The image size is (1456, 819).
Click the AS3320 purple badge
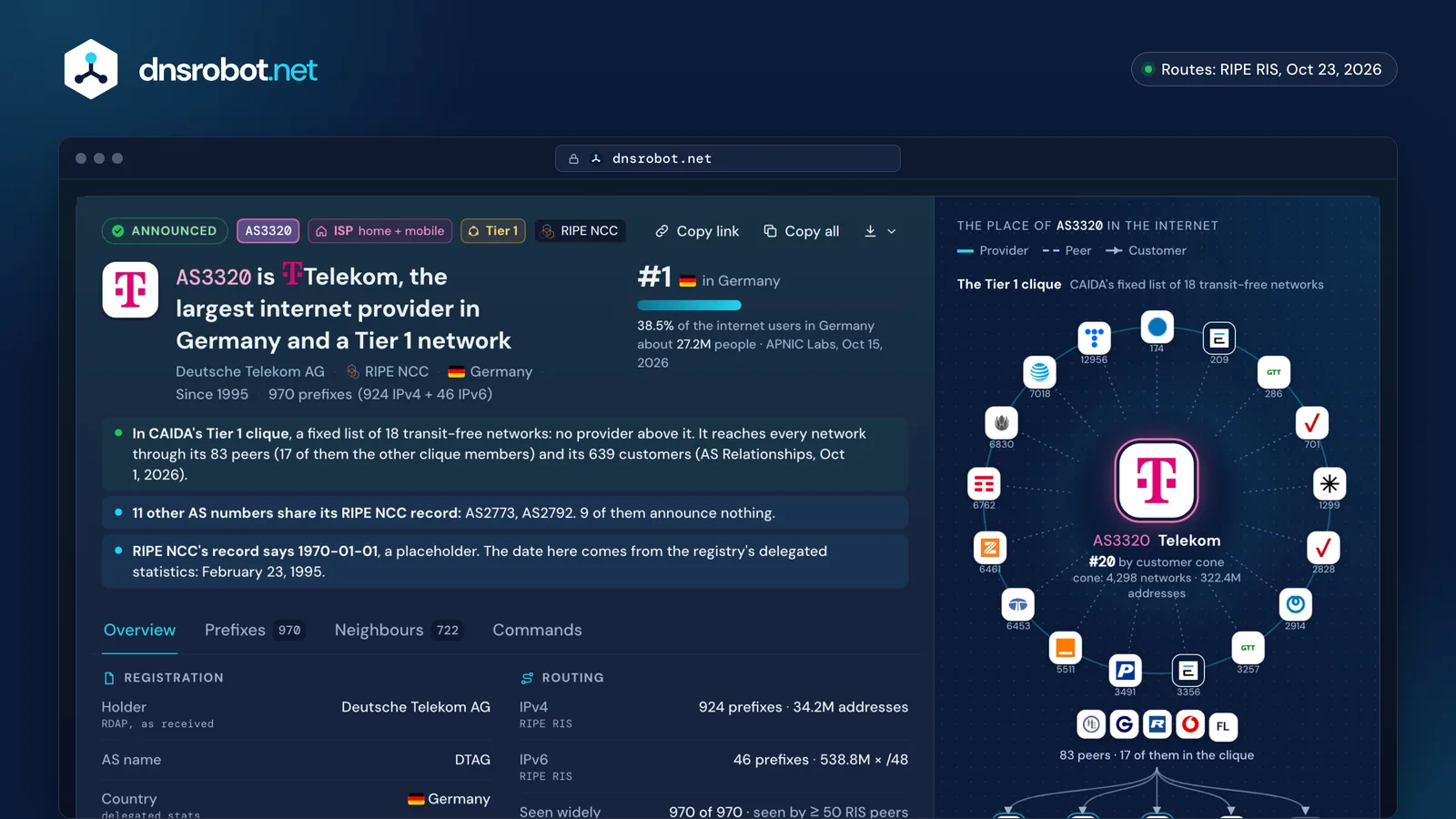268,231
